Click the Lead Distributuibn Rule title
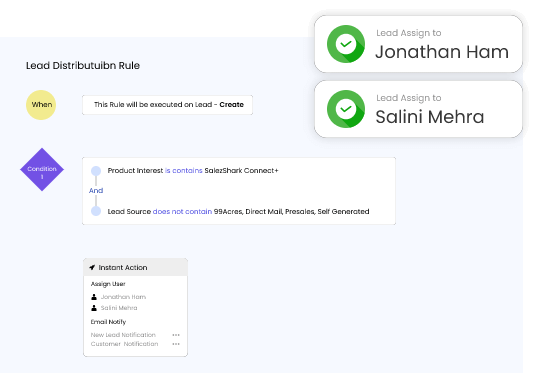The image size is (538, 373). pyautogui.click(x=83, y=66)
